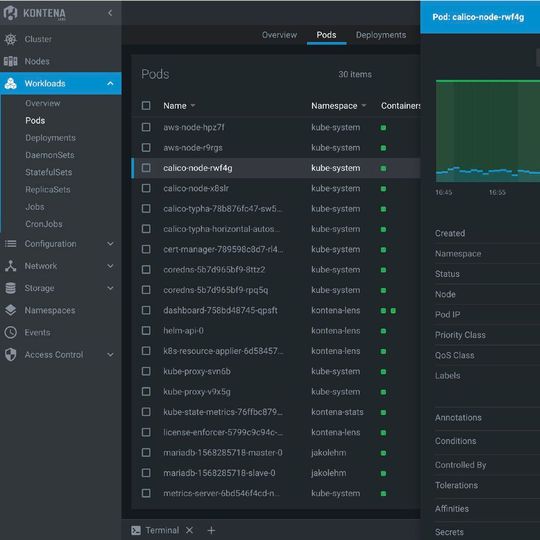Switch to the Overview tab
Screen dimensions: 540x540
[279, 35]
